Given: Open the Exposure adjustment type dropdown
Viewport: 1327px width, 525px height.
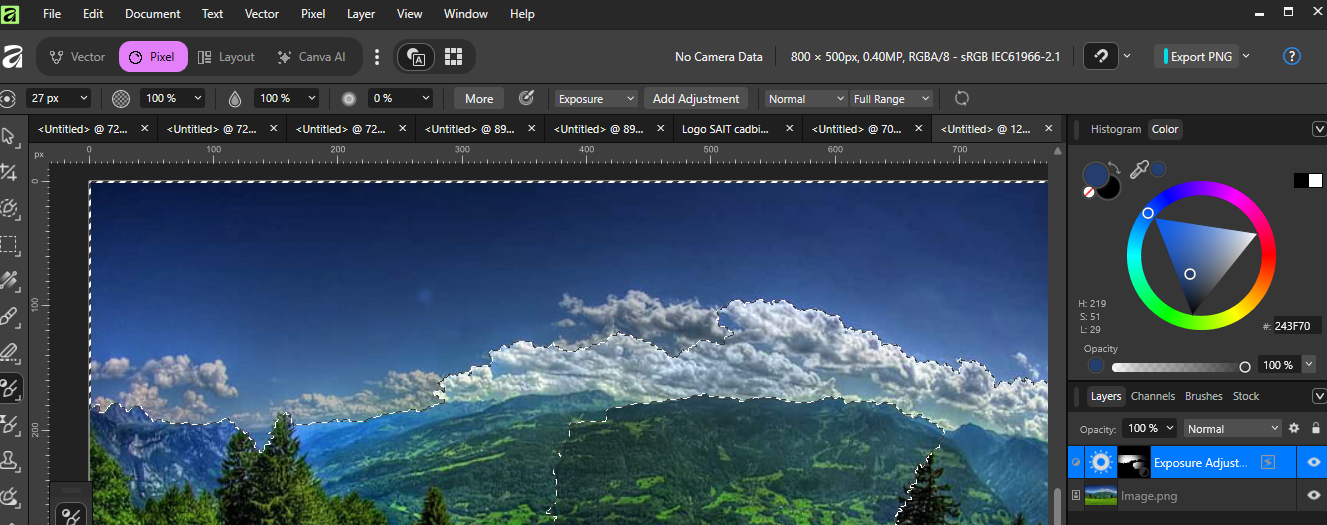Looking at the screenshot, I should [596, 99].
